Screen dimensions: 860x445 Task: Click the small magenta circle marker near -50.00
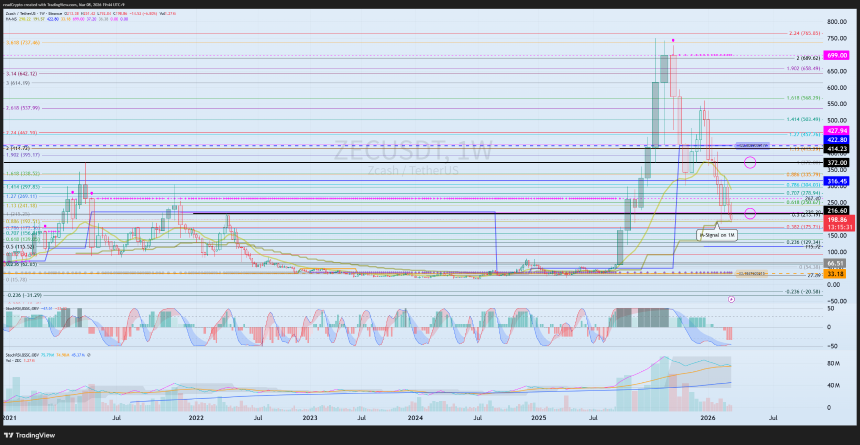point(731,299)
